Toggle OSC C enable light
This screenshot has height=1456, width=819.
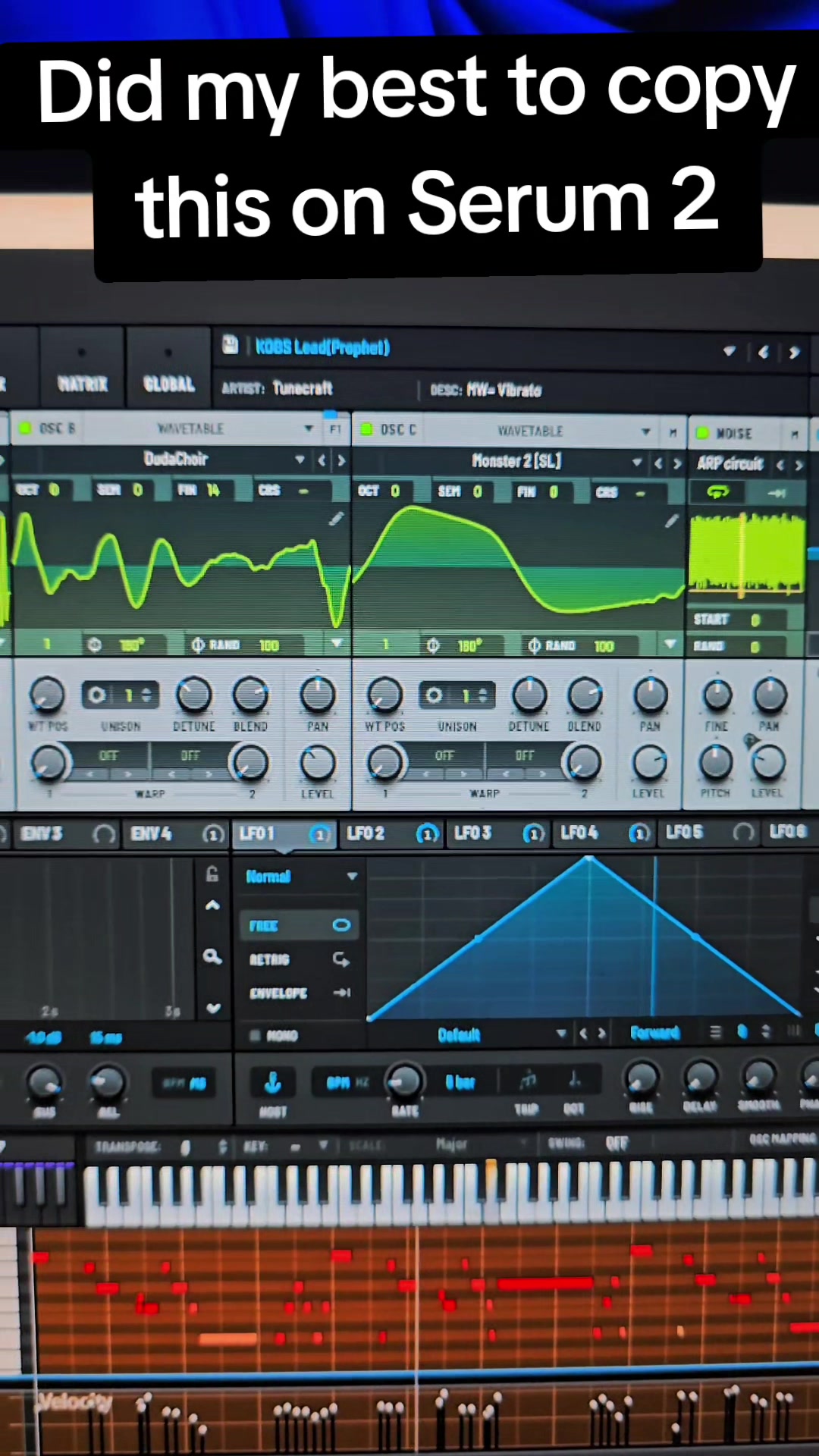tap(366, 429)
